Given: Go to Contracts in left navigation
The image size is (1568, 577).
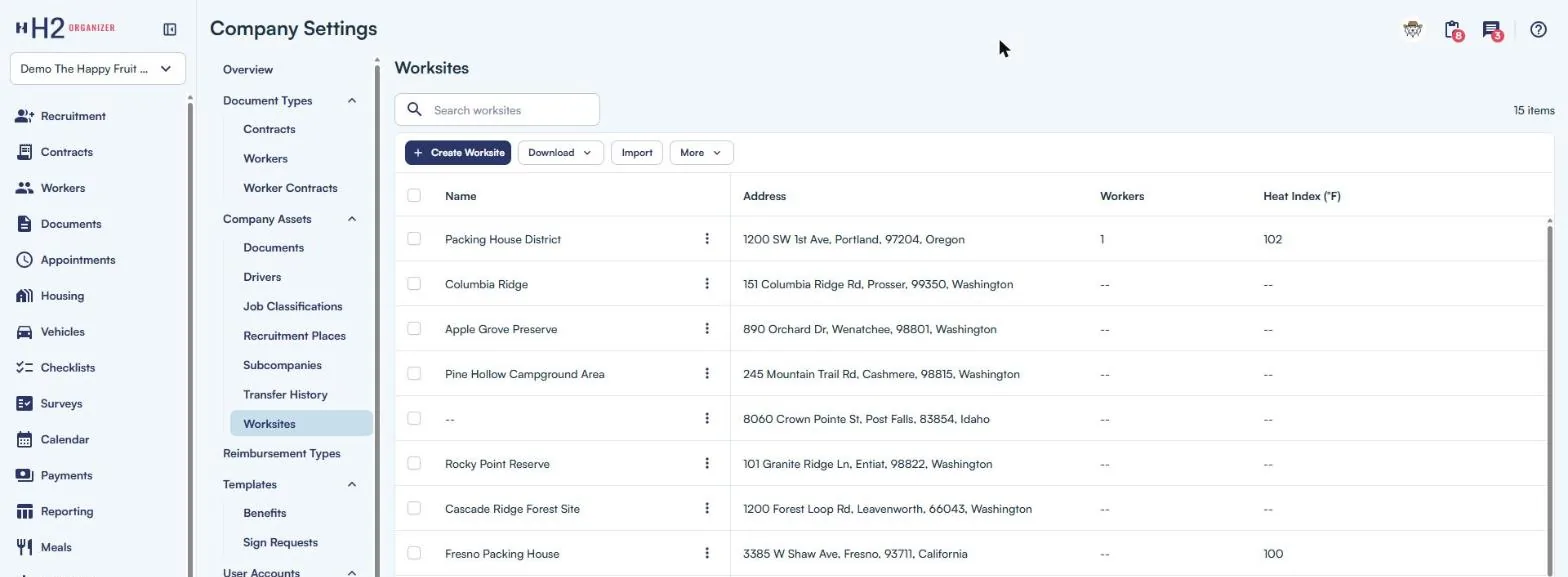Looking at the screenshot, I should tap(66, 152).
